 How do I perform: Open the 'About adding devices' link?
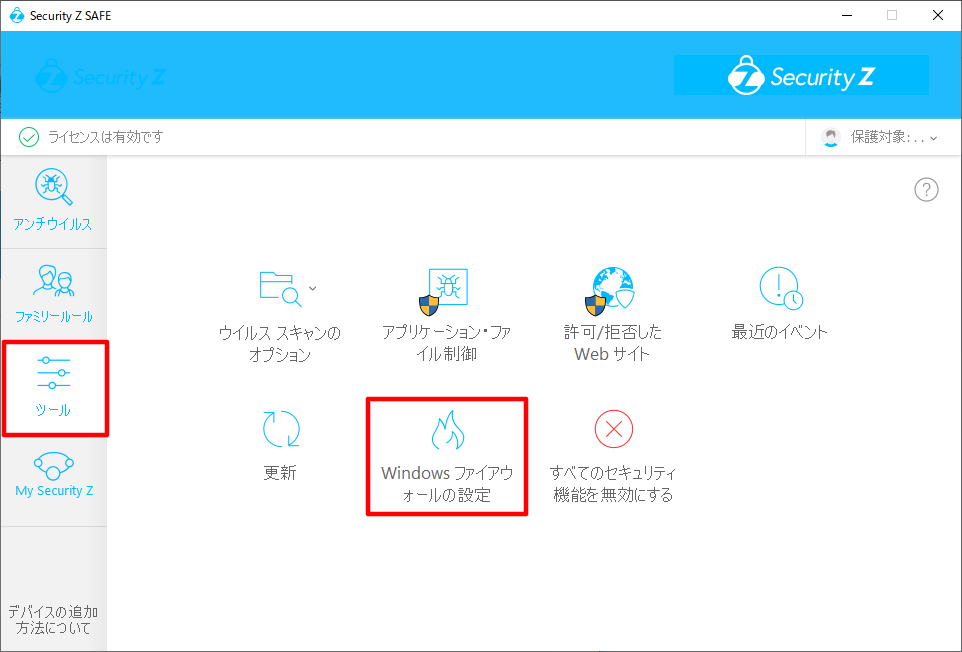point(53,619)
